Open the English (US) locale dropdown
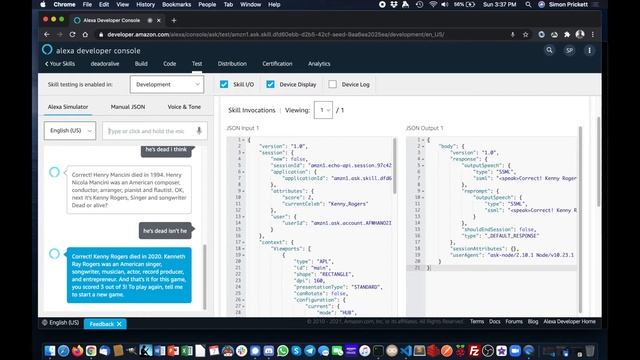This screenshot has width=640, height=360. click(70, 131)
